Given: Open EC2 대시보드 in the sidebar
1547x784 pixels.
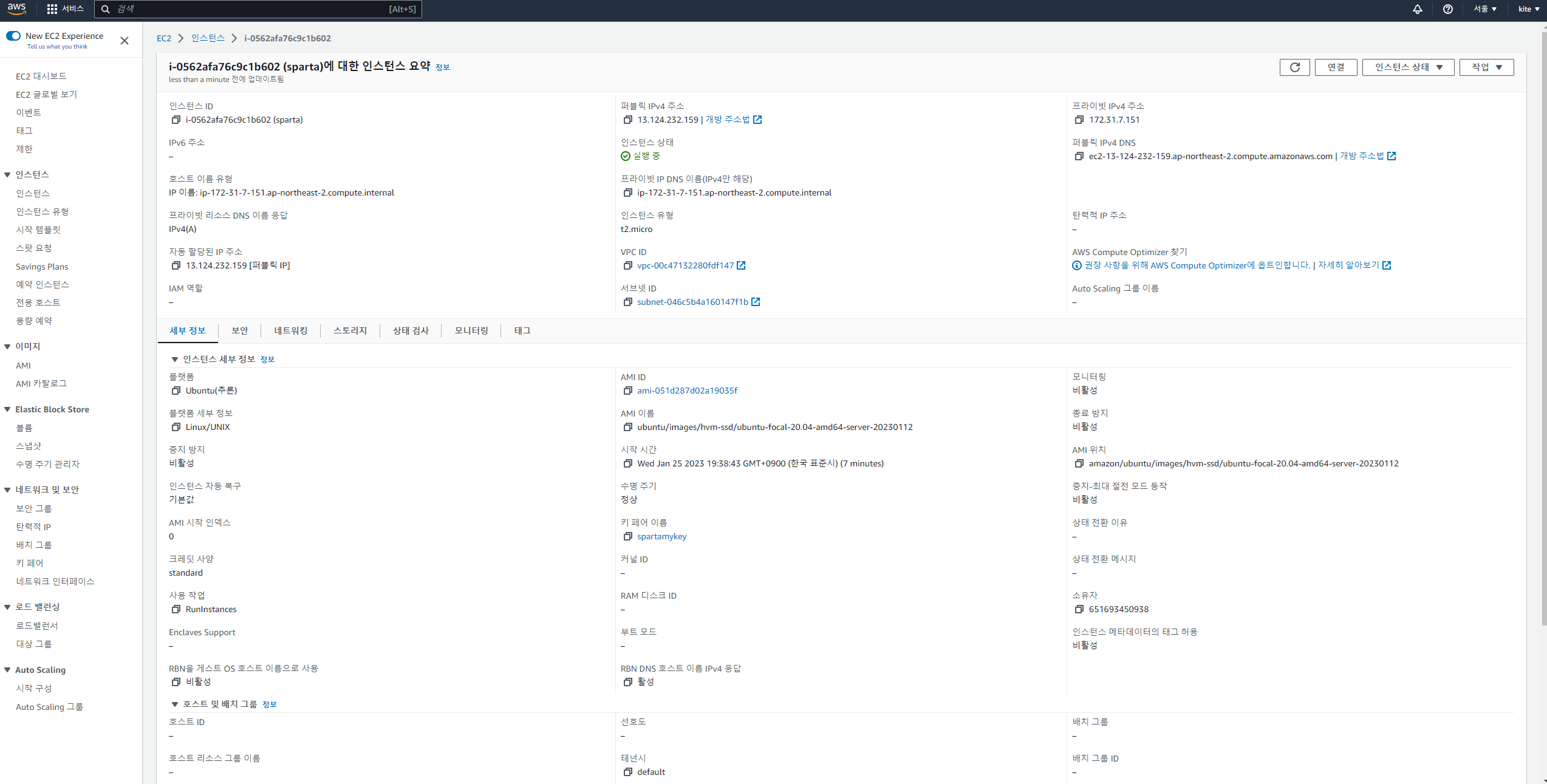Looking at the screenshot, I should tap(41, 77).
